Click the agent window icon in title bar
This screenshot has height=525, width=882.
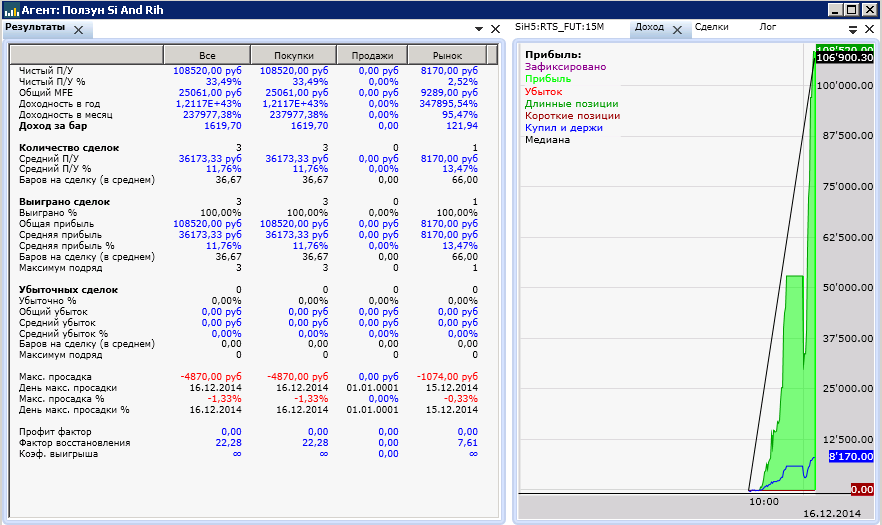pyautogui.click(x=11, y=9)
